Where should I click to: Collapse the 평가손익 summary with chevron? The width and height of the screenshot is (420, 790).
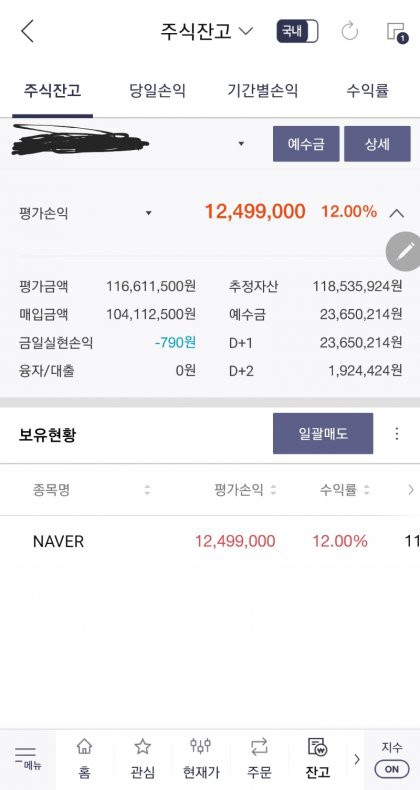[397, 213]
